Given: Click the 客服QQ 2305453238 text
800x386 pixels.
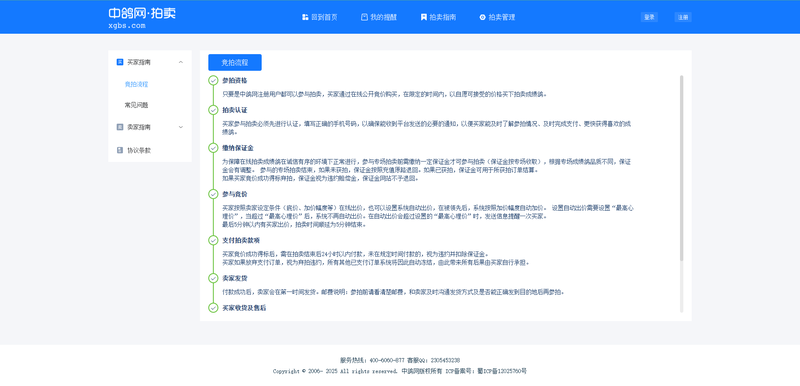Looking at the screenshot, I should tap(434, 360).
